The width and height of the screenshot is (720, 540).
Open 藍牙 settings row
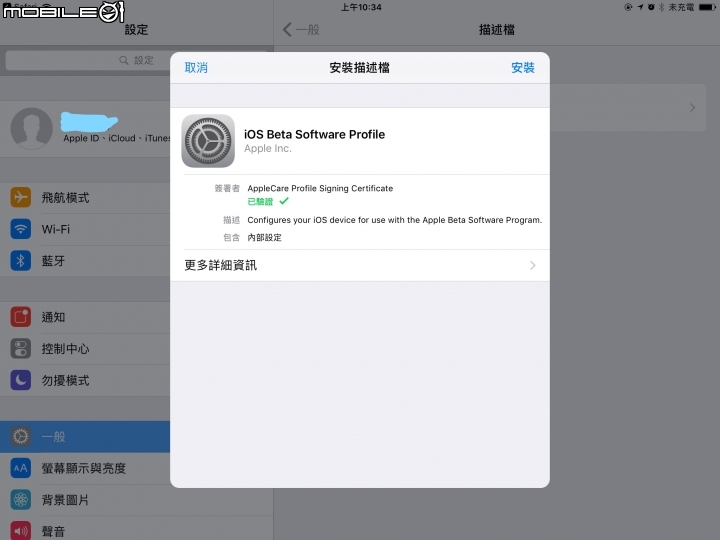[x=85, y=261]
